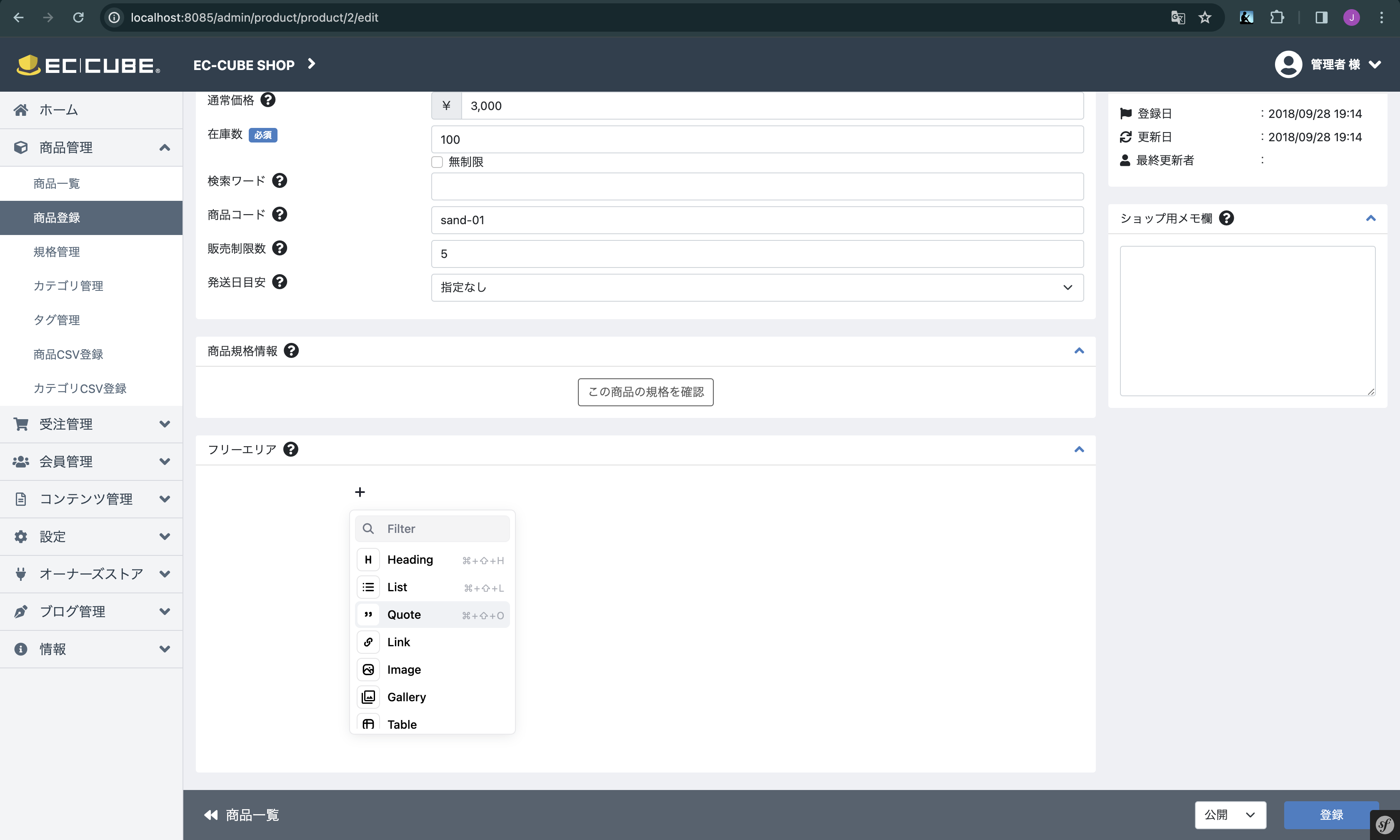Screen dimensions: 1400x840
Task: Open the browser side panel icon
Action: pyautogui.click(x=1321, y=17)
